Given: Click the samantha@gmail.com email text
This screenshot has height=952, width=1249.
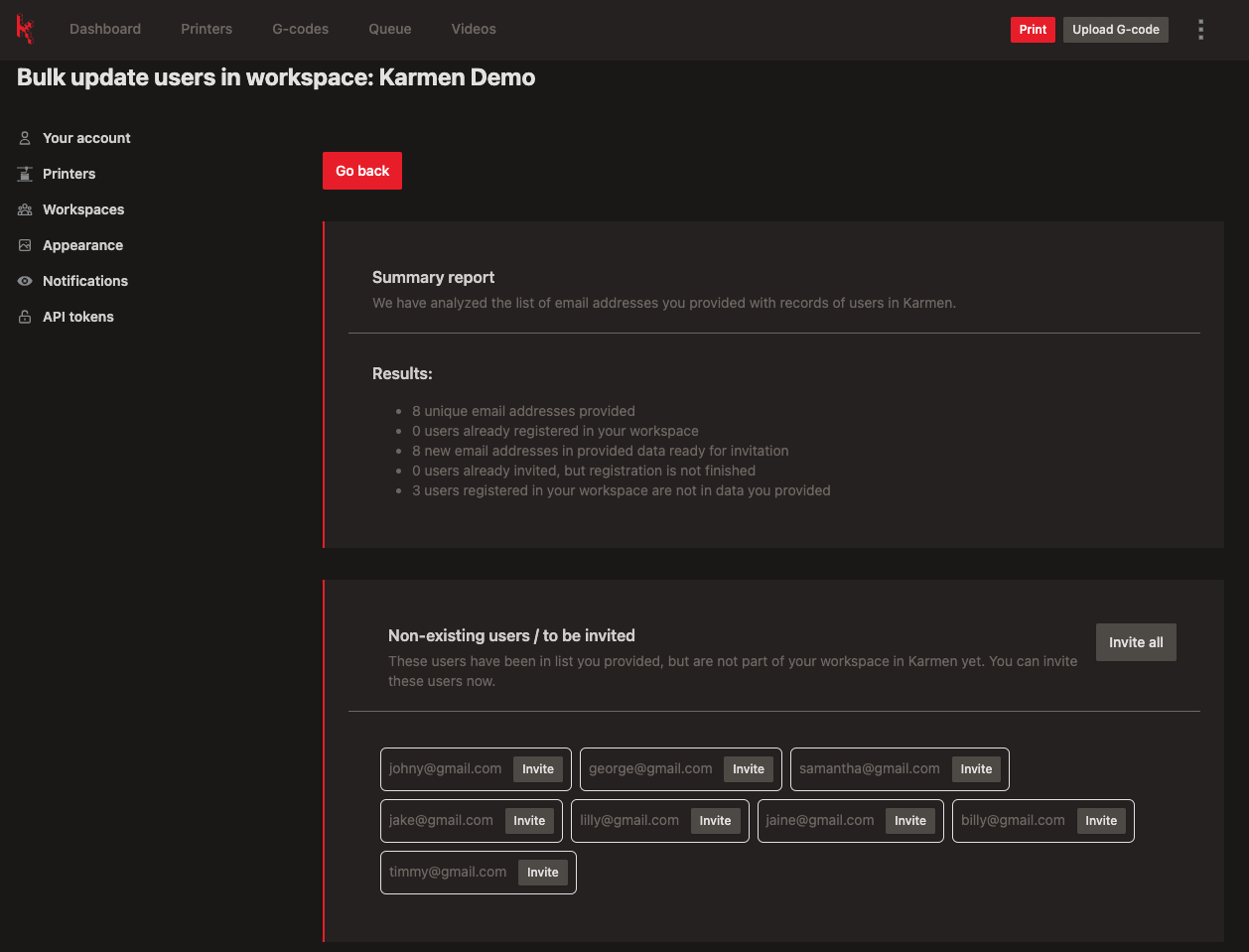Looking at the screenshot, I should (x=870, y=768).
